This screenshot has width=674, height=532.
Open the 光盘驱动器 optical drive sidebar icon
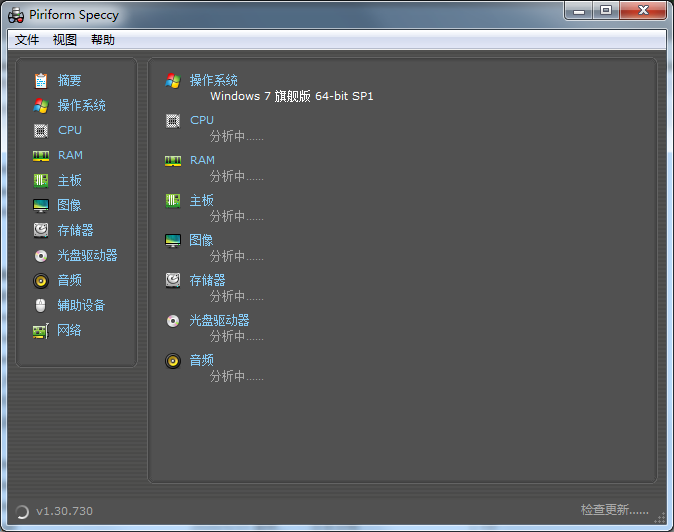tap(41, 256)
